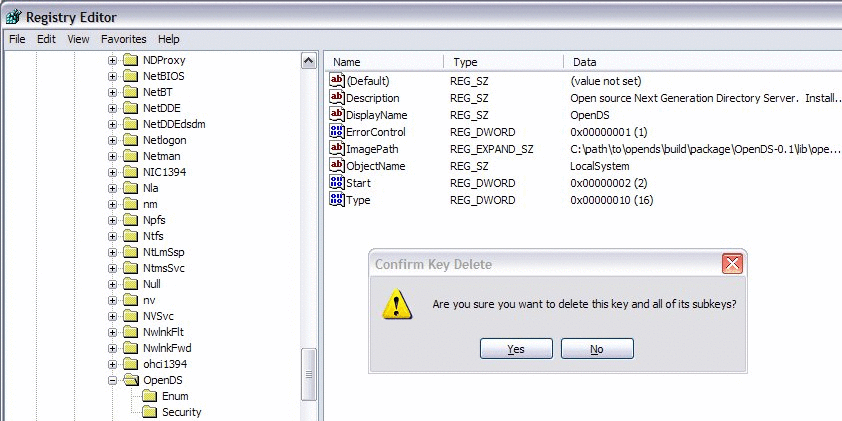Viewport: 842px width, 421px height.
Task: Sort values by the Name column header
Action: 384,62
